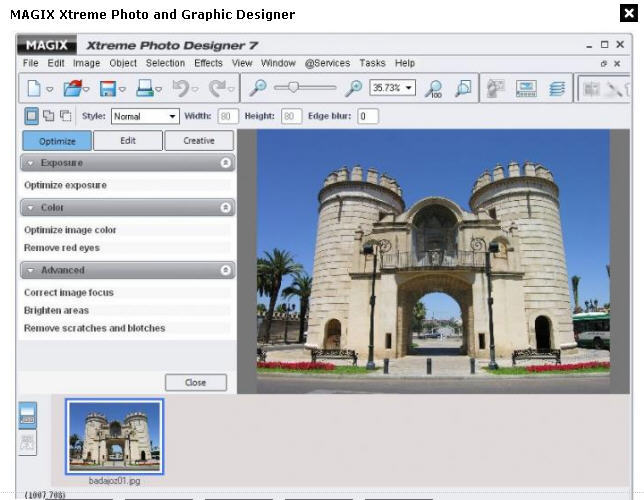Click the film strip view toolbar icon
The width and height of the screenshot is (644, 500).
[526, 88]
